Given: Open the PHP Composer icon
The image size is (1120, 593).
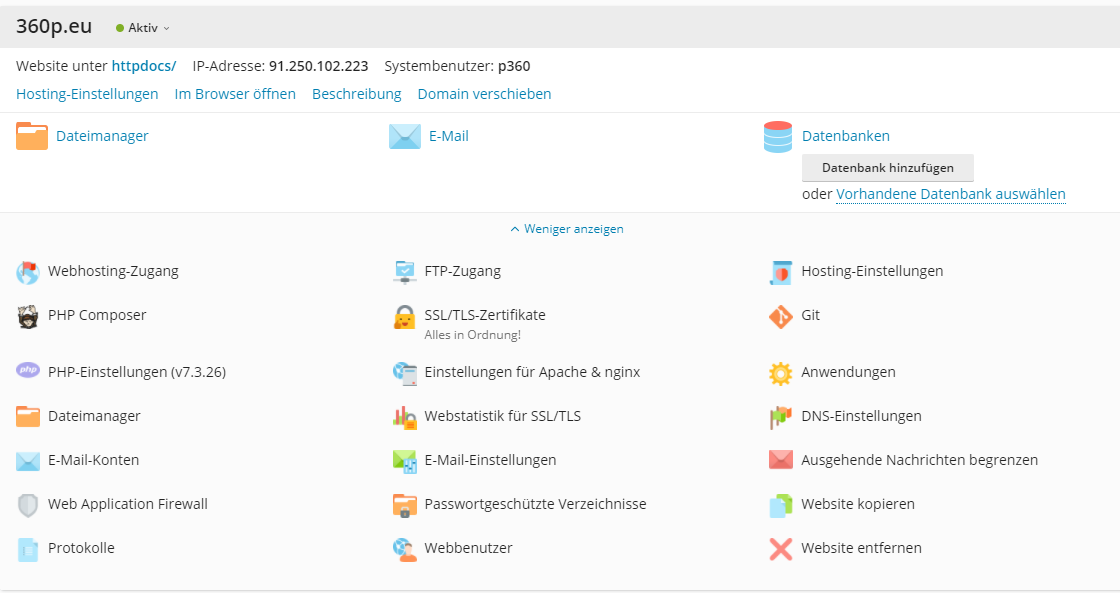Looking at the screenshot, I should pos(28,316).
